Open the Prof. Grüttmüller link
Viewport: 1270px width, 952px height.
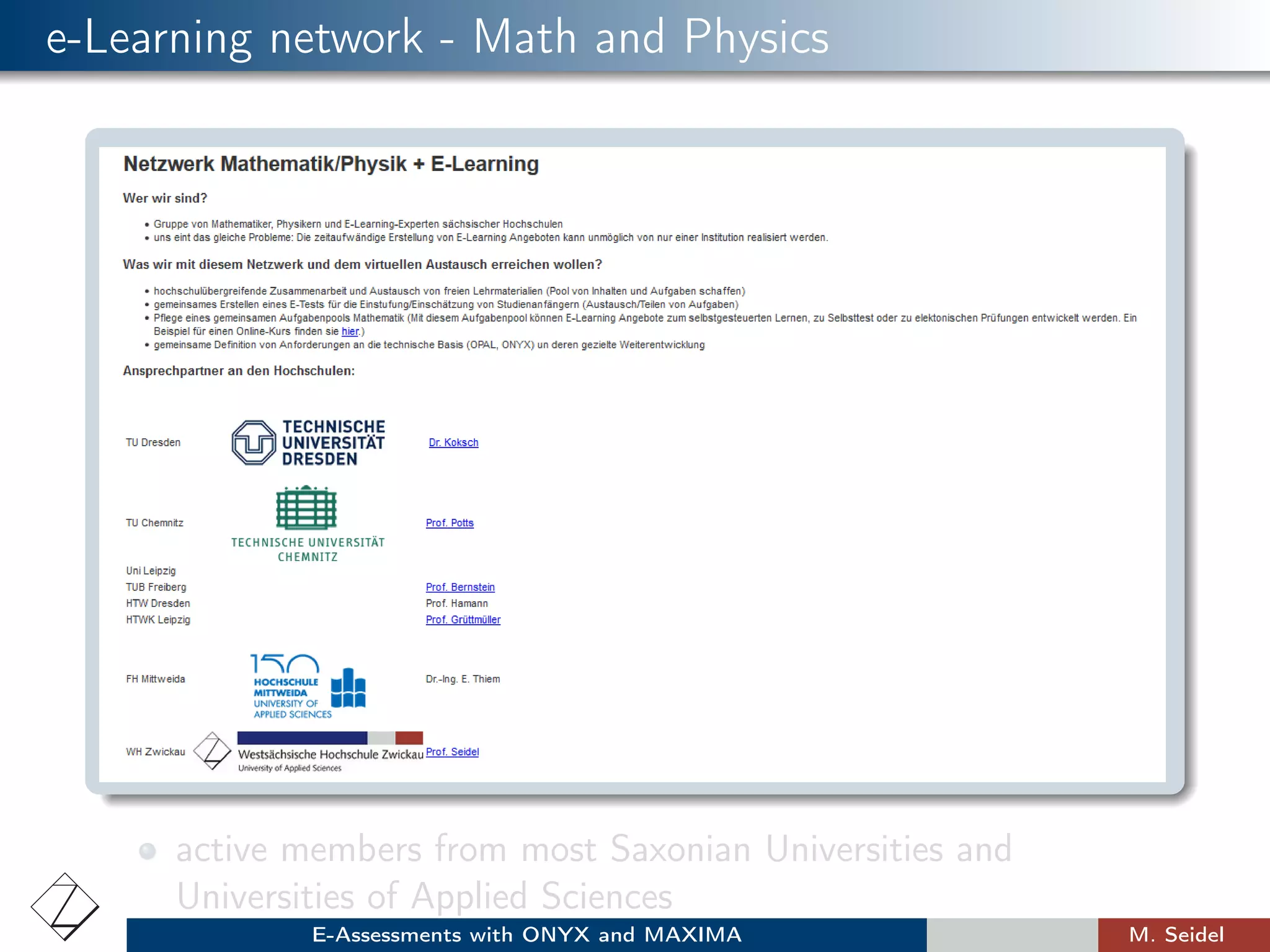click(x=463, y=620)
